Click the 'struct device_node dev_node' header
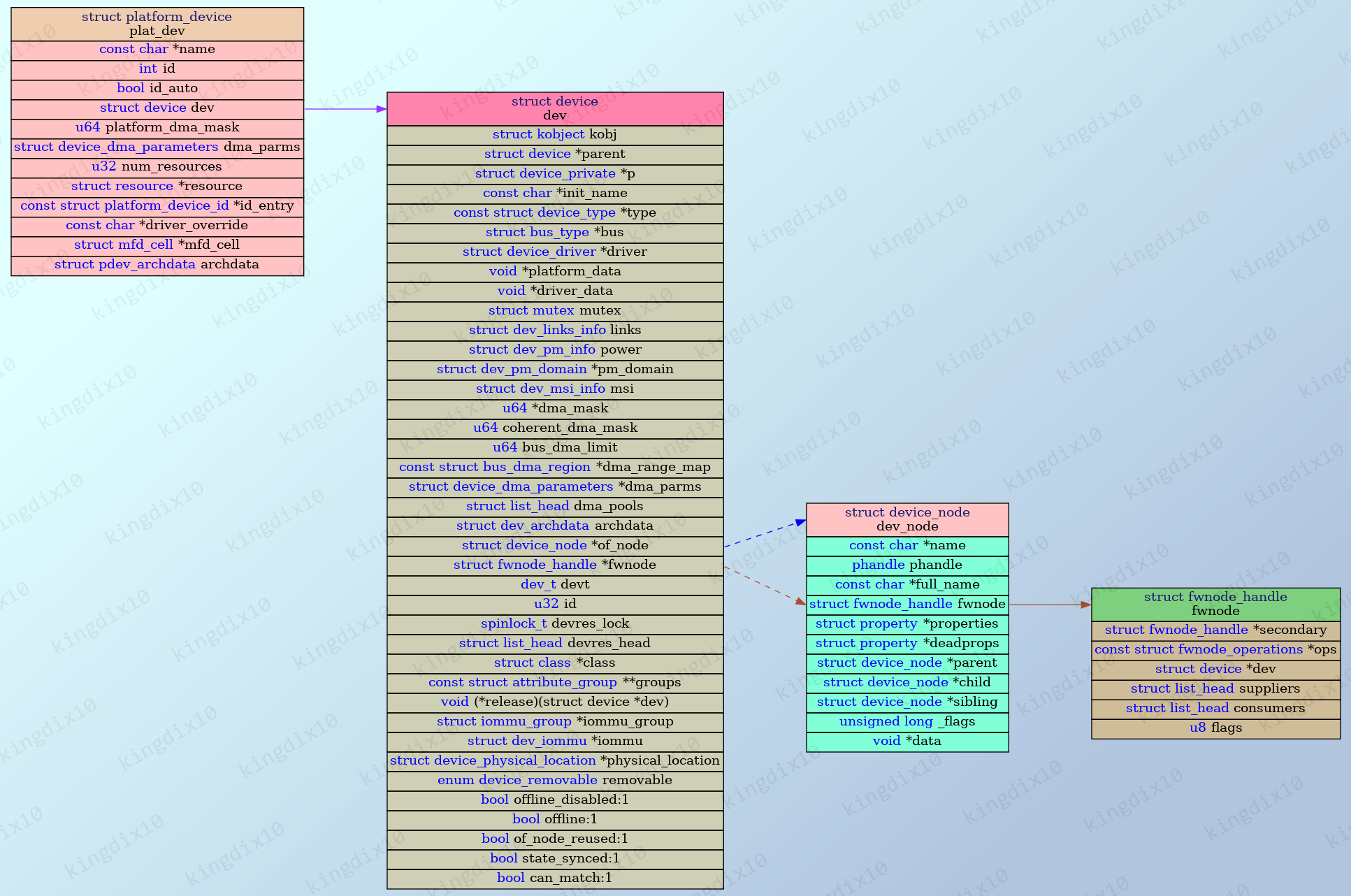The height and width of the screenshot is (896, 1351). 907,519
